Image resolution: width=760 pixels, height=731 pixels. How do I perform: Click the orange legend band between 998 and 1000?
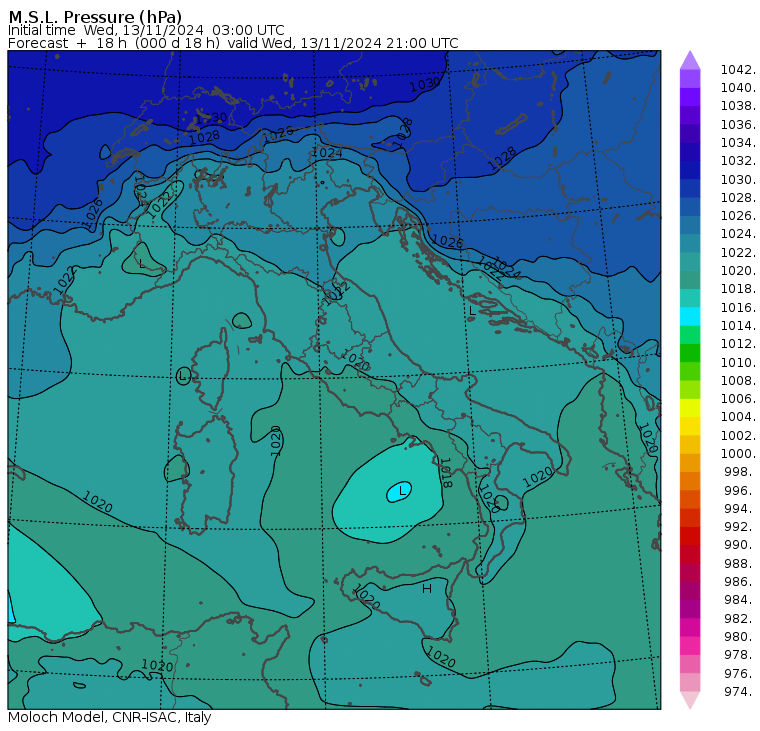tap(690, 462)
